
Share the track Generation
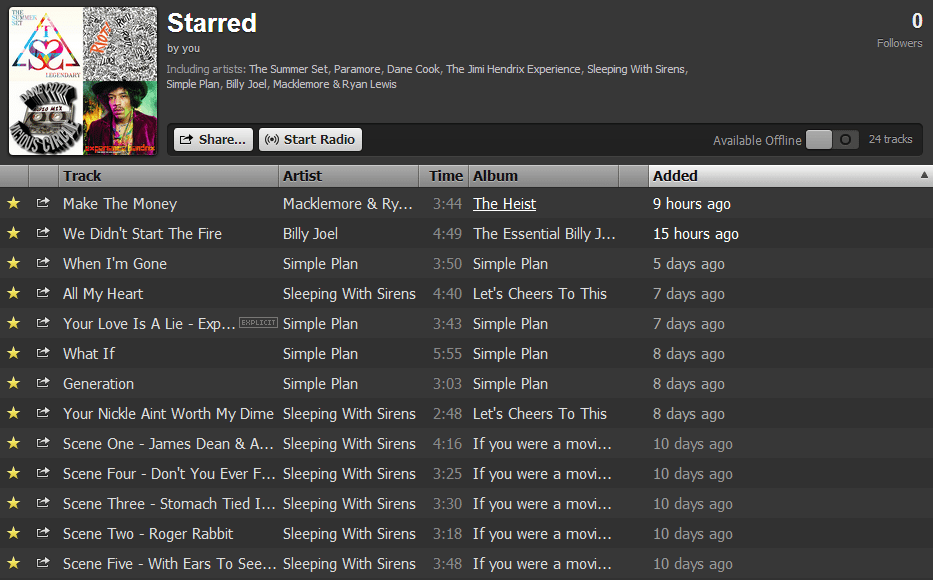(x=43, y=383)
